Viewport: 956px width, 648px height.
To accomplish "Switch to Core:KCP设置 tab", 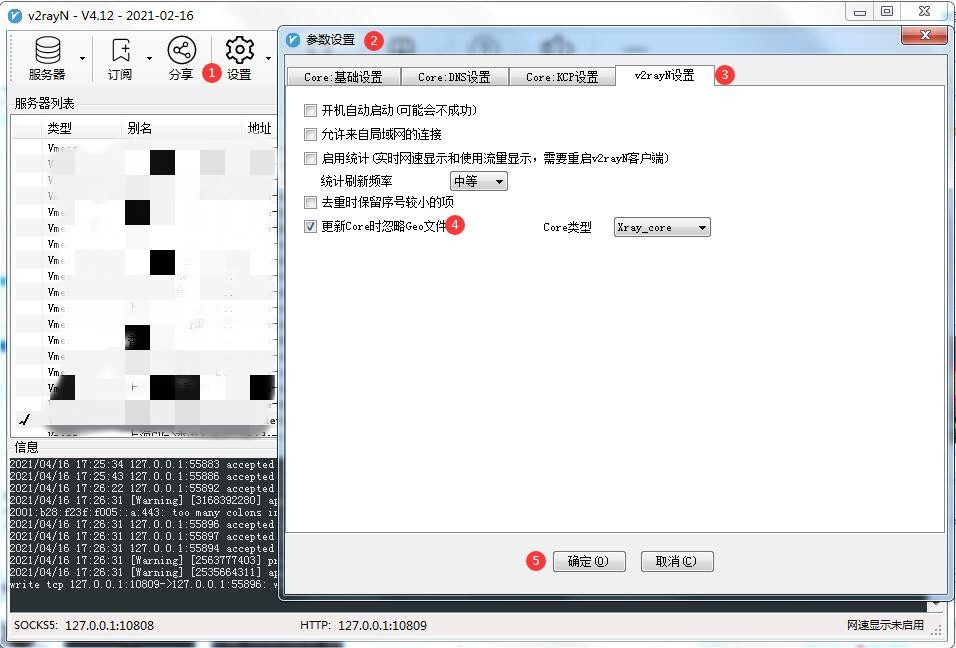I will 562,77.
